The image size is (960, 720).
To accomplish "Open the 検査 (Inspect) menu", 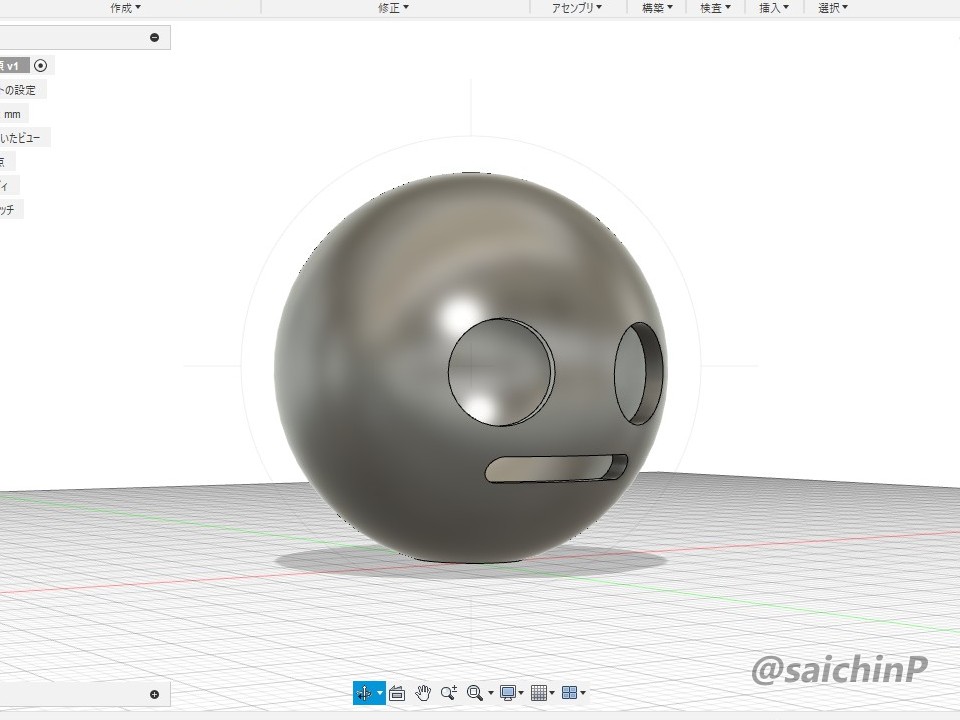I will 715,7.
